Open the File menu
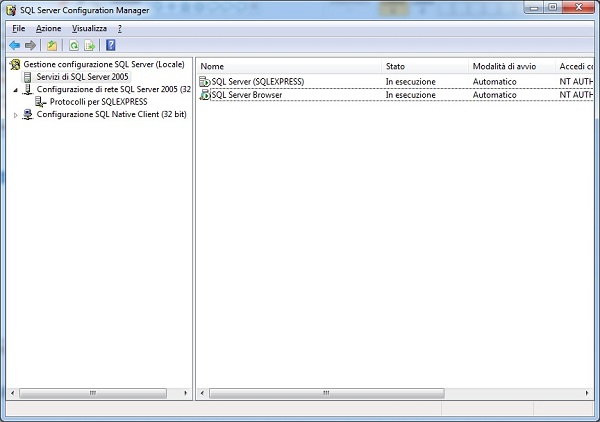This screenshot has width=600, height=422. [x=18, y=28]
